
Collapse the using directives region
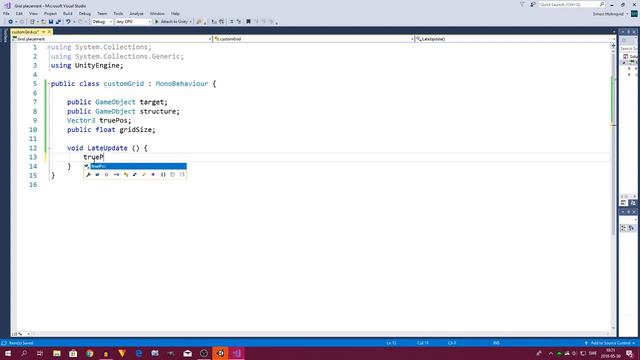[49, 47]
